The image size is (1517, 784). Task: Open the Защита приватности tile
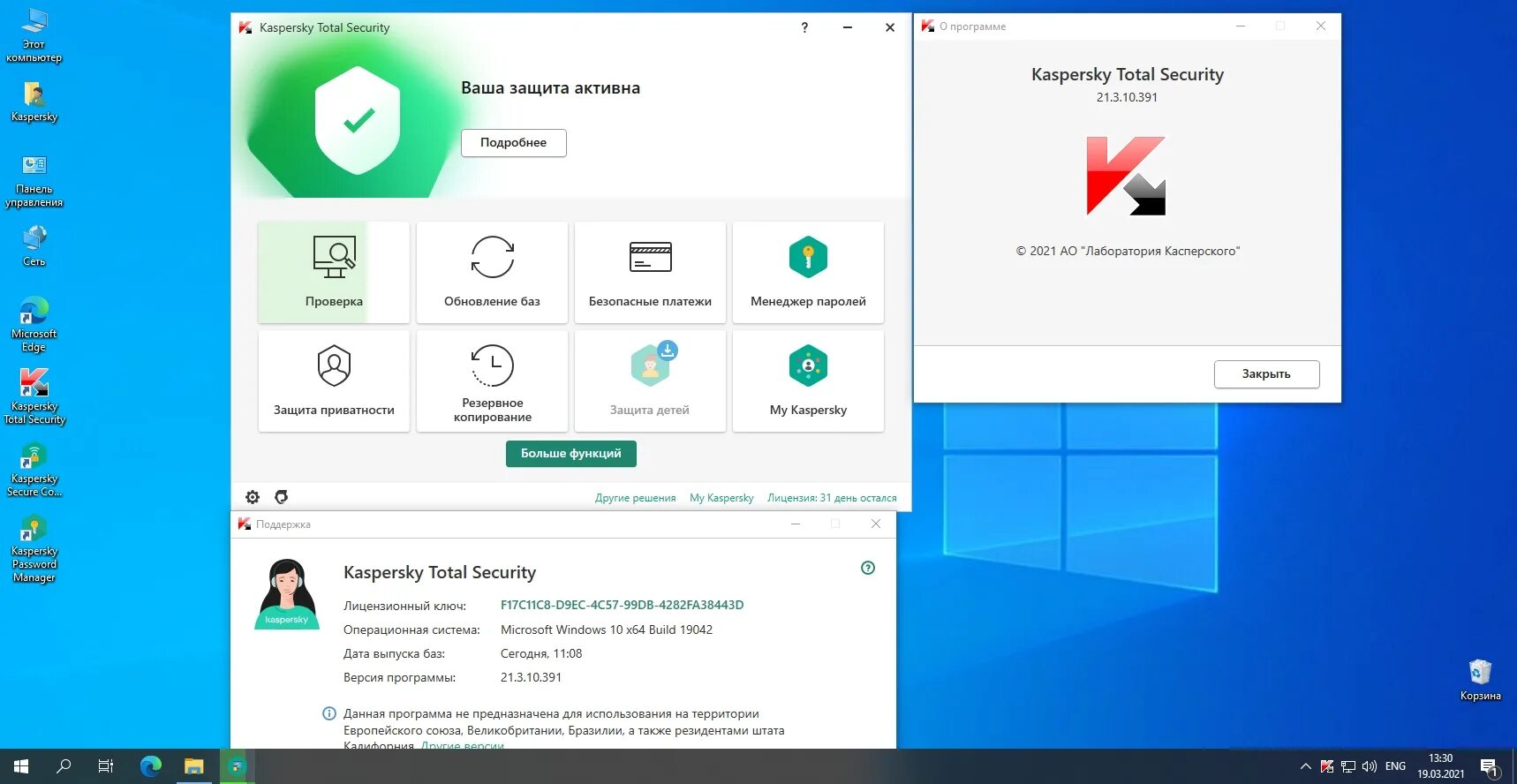(x=334, y=381)
